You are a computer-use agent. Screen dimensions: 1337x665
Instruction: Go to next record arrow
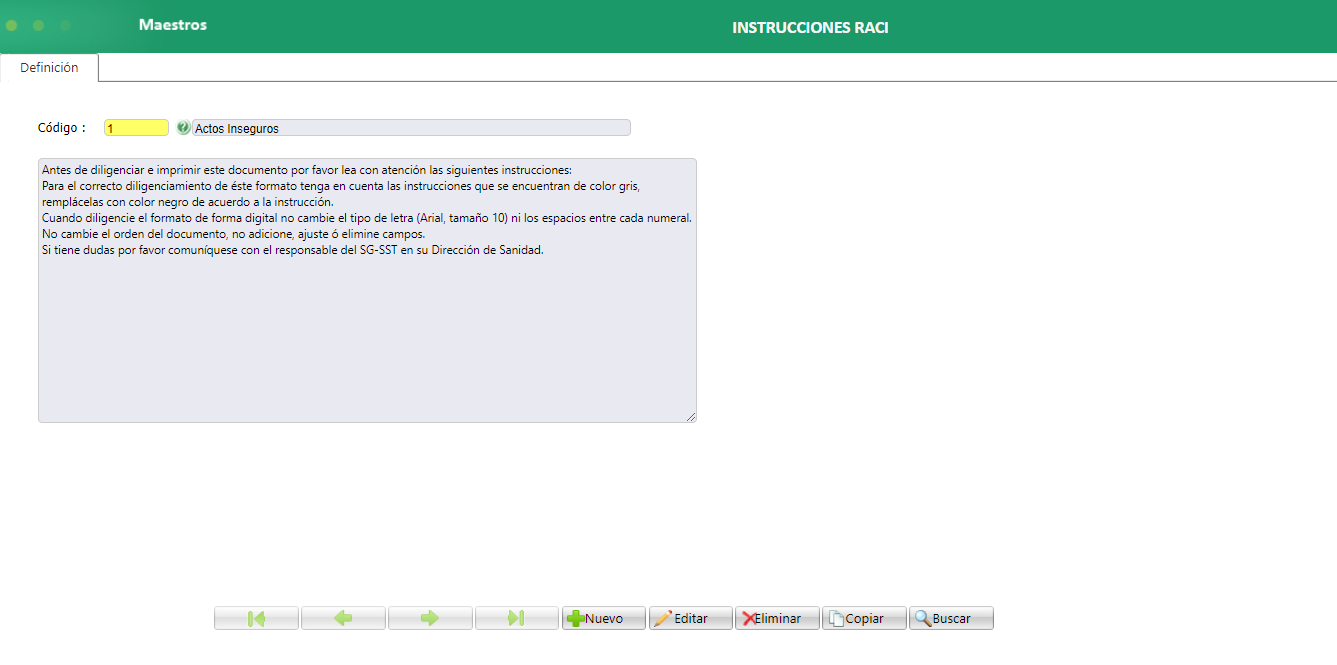coord(430,618)
